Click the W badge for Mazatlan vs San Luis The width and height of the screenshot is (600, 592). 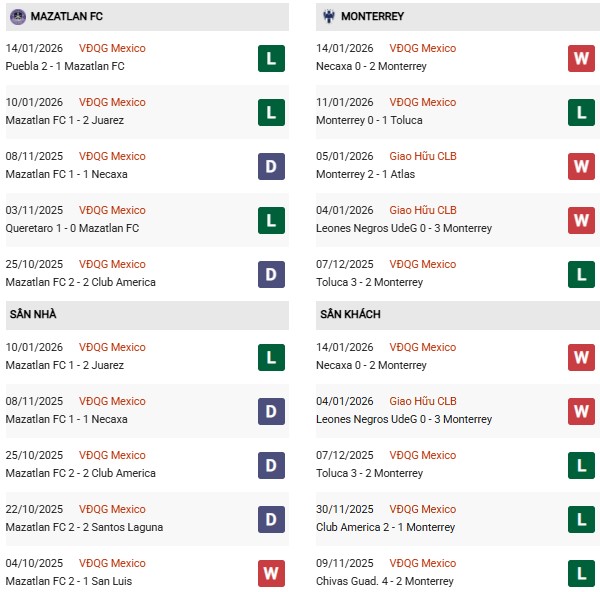pyautogui.click(x=271, y=573)
